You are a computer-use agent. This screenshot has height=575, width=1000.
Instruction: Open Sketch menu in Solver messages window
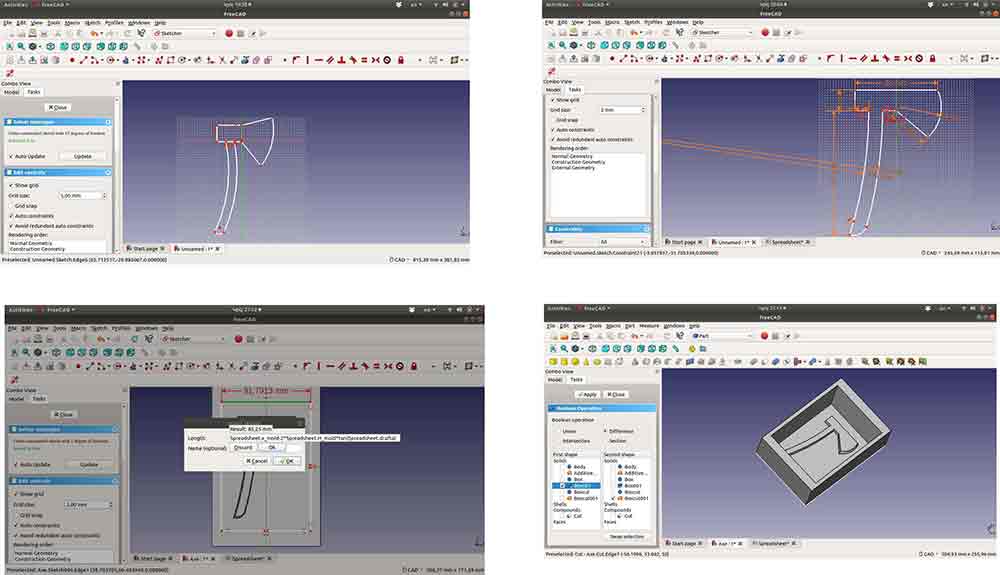tap(92, 23)
